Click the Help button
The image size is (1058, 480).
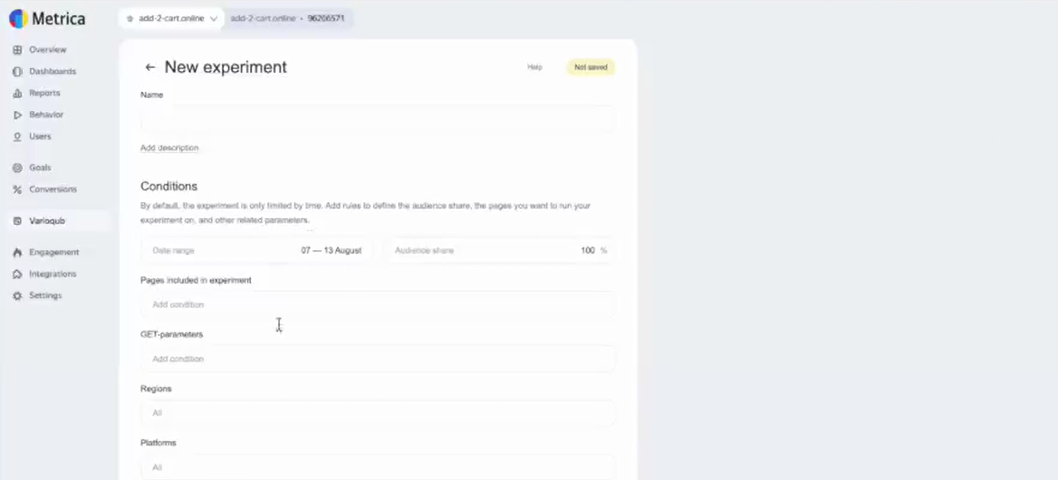pos(535,67)
